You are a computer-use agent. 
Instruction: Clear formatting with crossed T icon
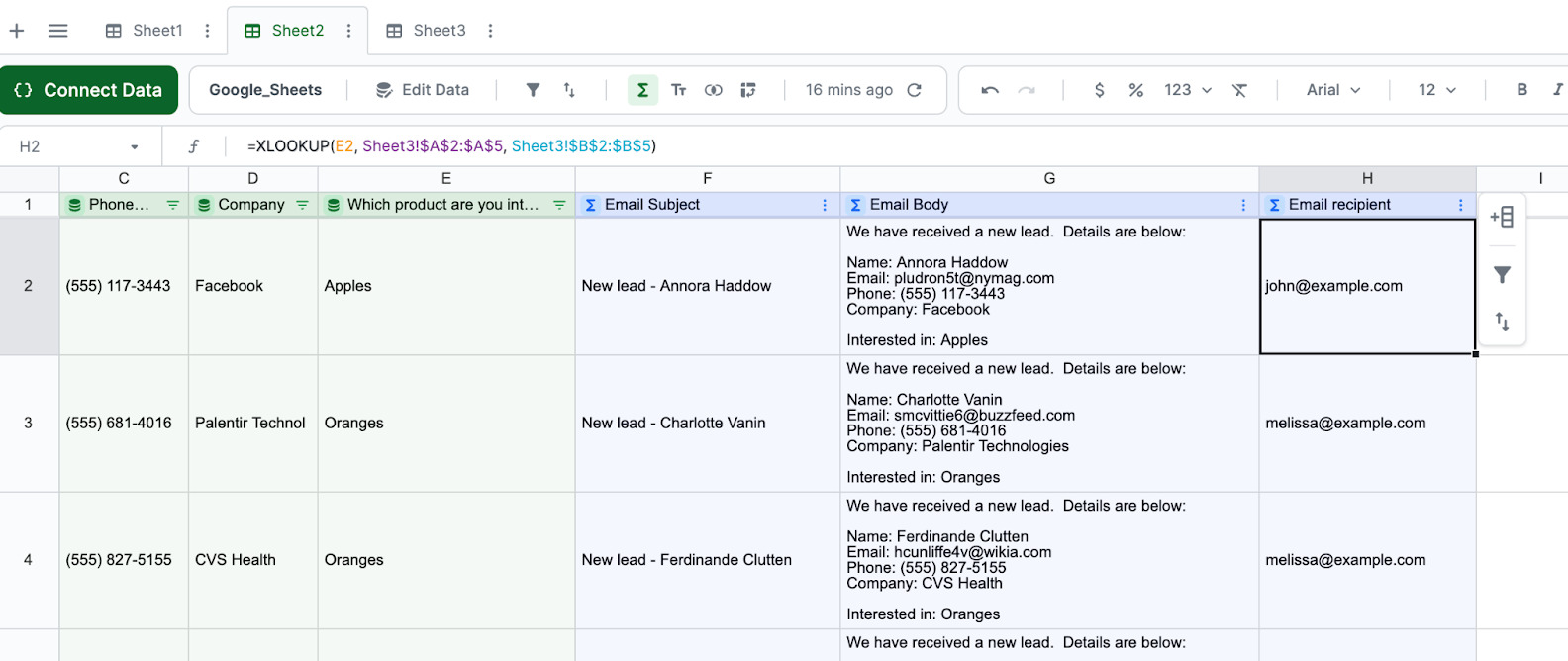(x=1239, y=90)
